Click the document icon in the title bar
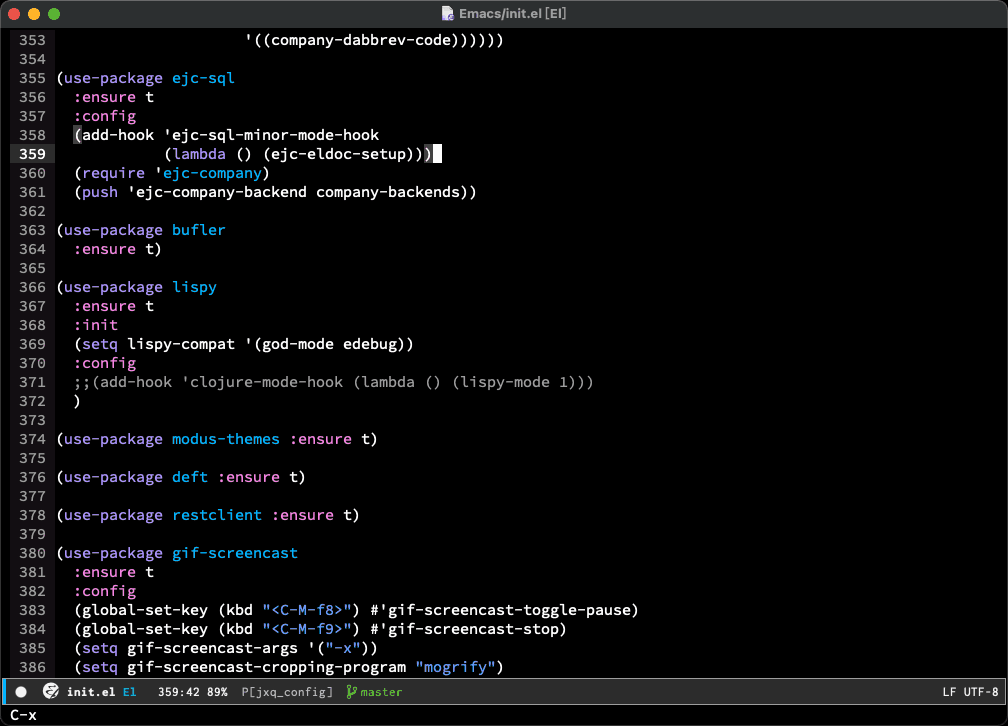1008x726 pixels. click(x=448, y=14)
